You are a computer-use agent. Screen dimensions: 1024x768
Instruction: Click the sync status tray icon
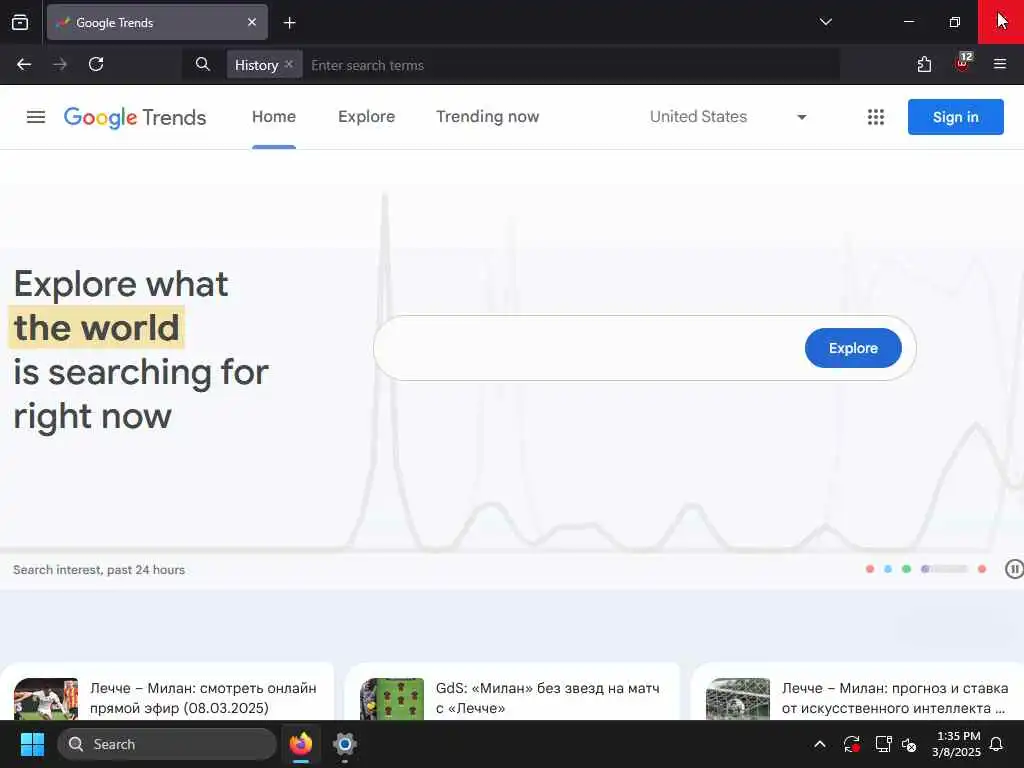point(852,744)
